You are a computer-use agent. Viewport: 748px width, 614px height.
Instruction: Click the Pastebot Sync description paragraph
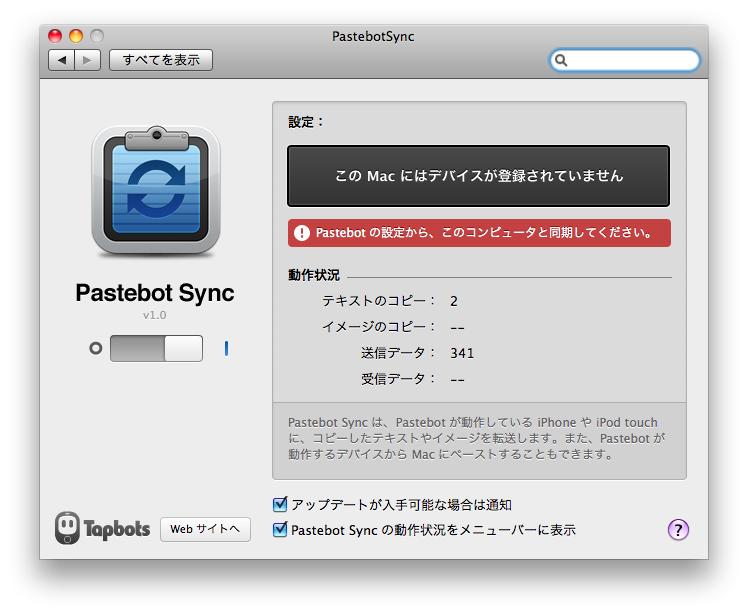(476, 438)
